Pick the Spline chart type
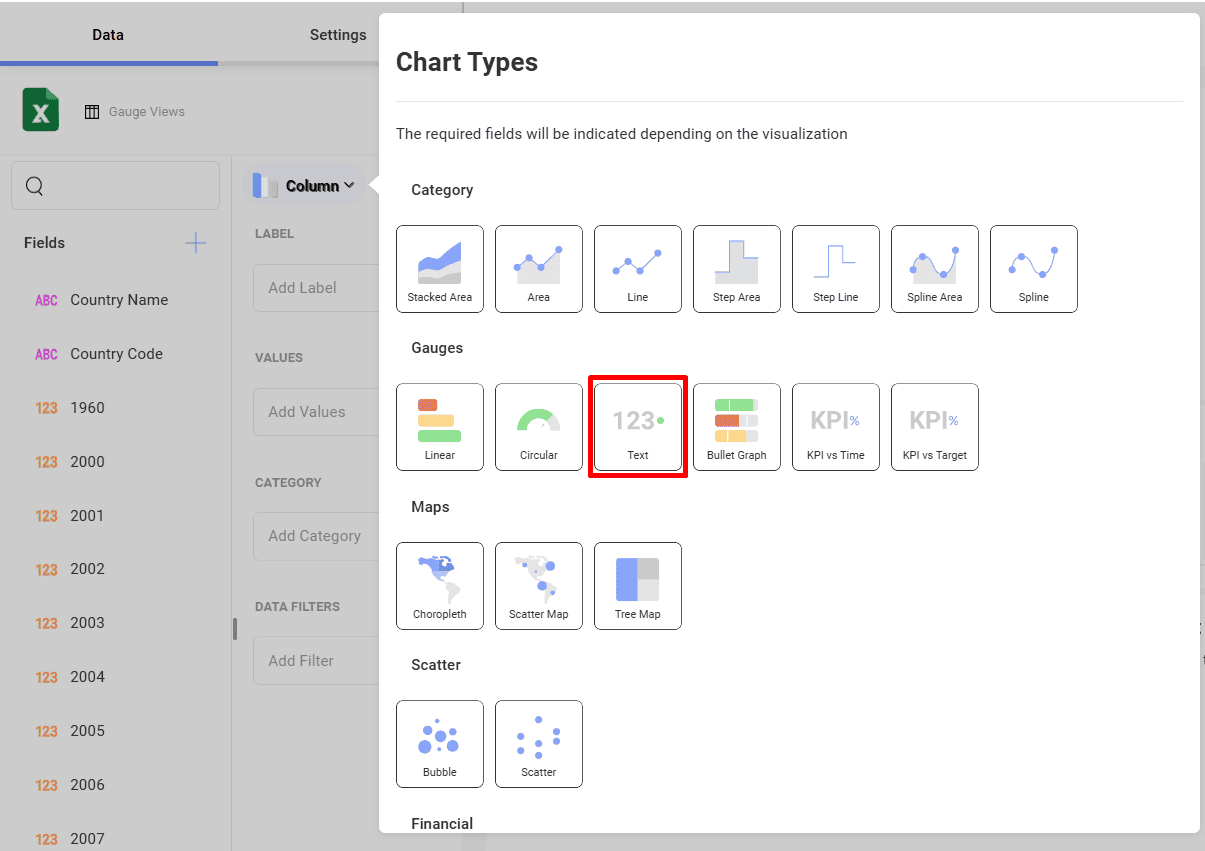Viewport: 1205px width, 851px height. pyautogui.click(x=1034, y=269)
